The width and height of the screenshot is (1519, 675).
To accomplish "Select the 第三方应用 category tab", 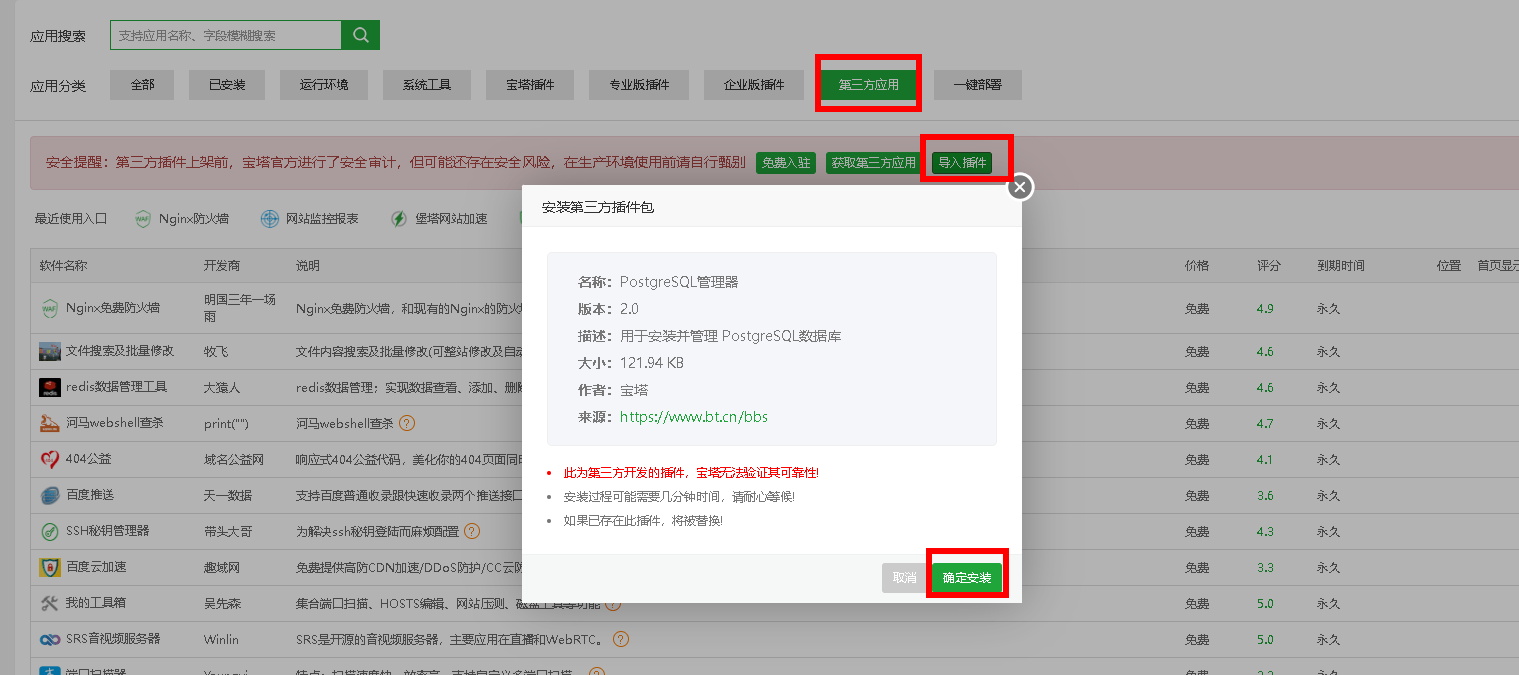I will point(868,85).
